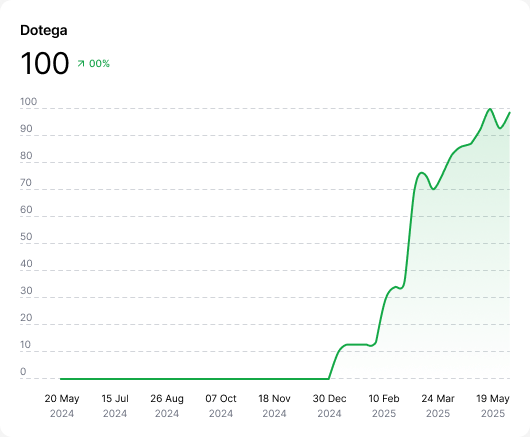Click the y-axis label 80

(x=26, y=156)
